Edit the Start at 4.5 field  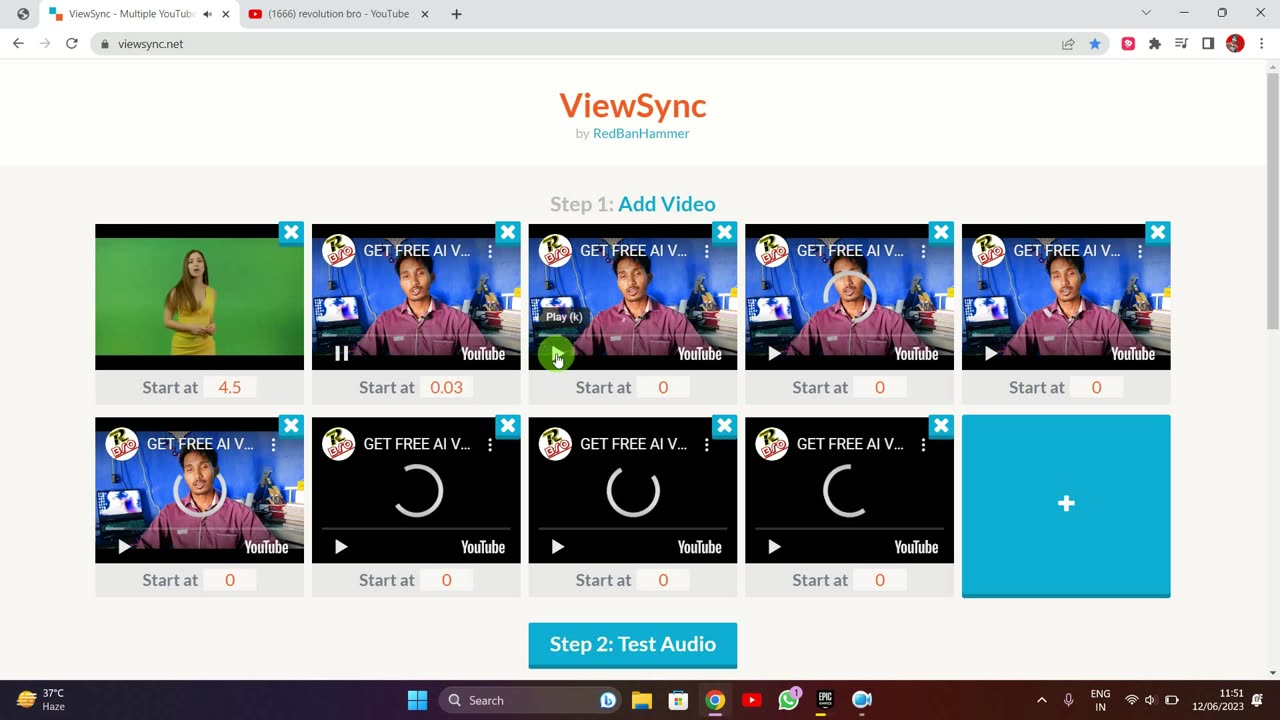230,387
